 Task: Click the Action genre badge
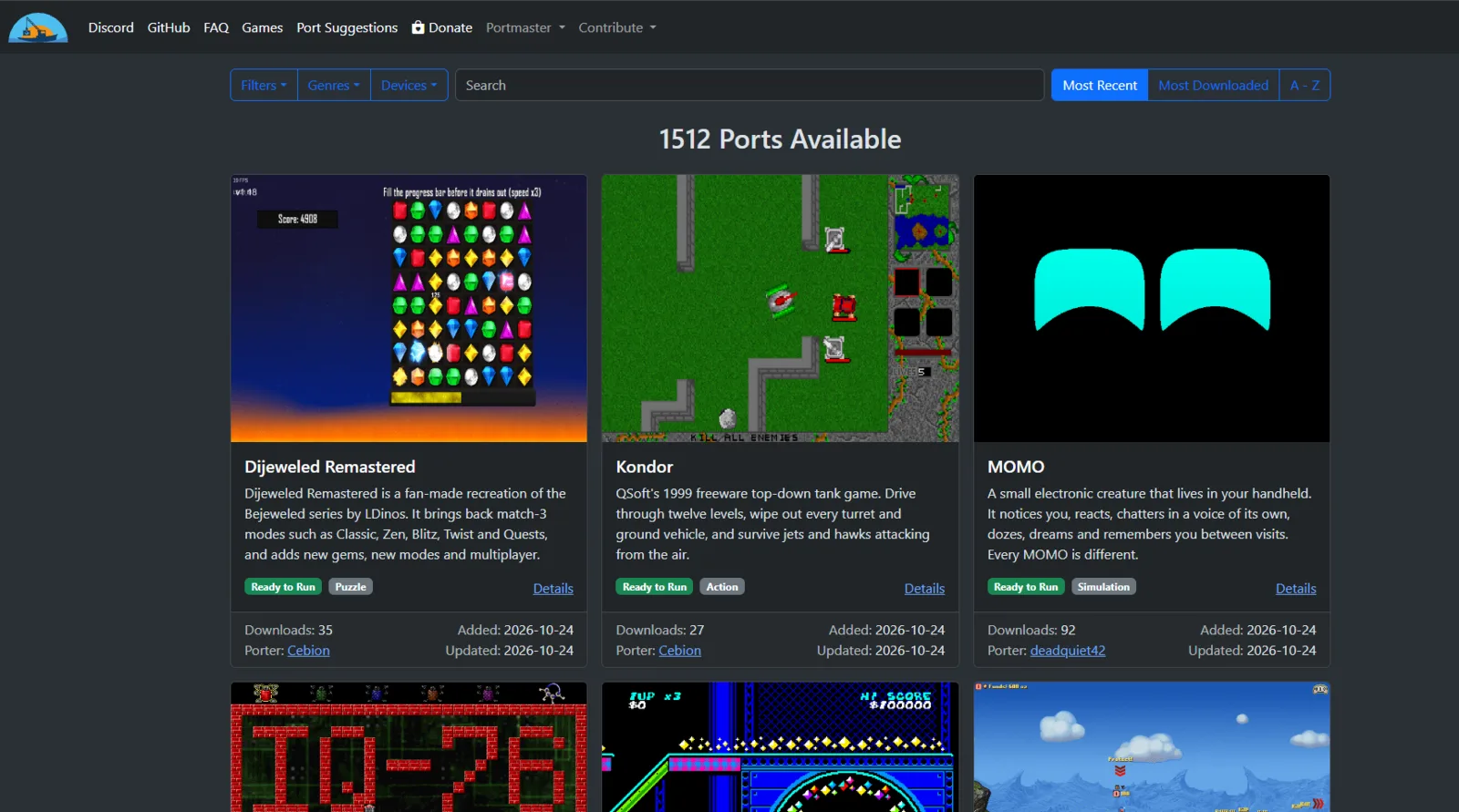click(722, 587)
